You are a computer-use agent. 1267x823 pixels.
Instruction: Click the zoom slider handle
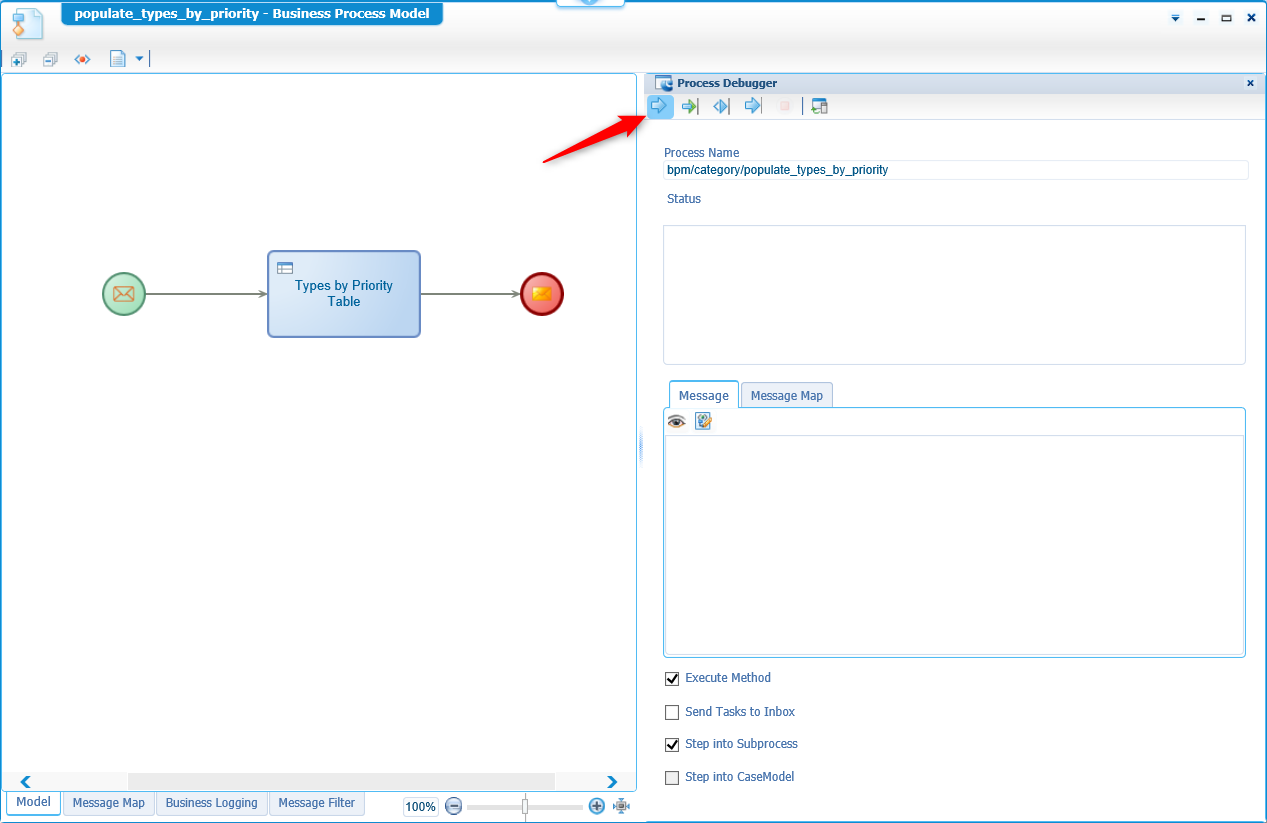(525, 806)
